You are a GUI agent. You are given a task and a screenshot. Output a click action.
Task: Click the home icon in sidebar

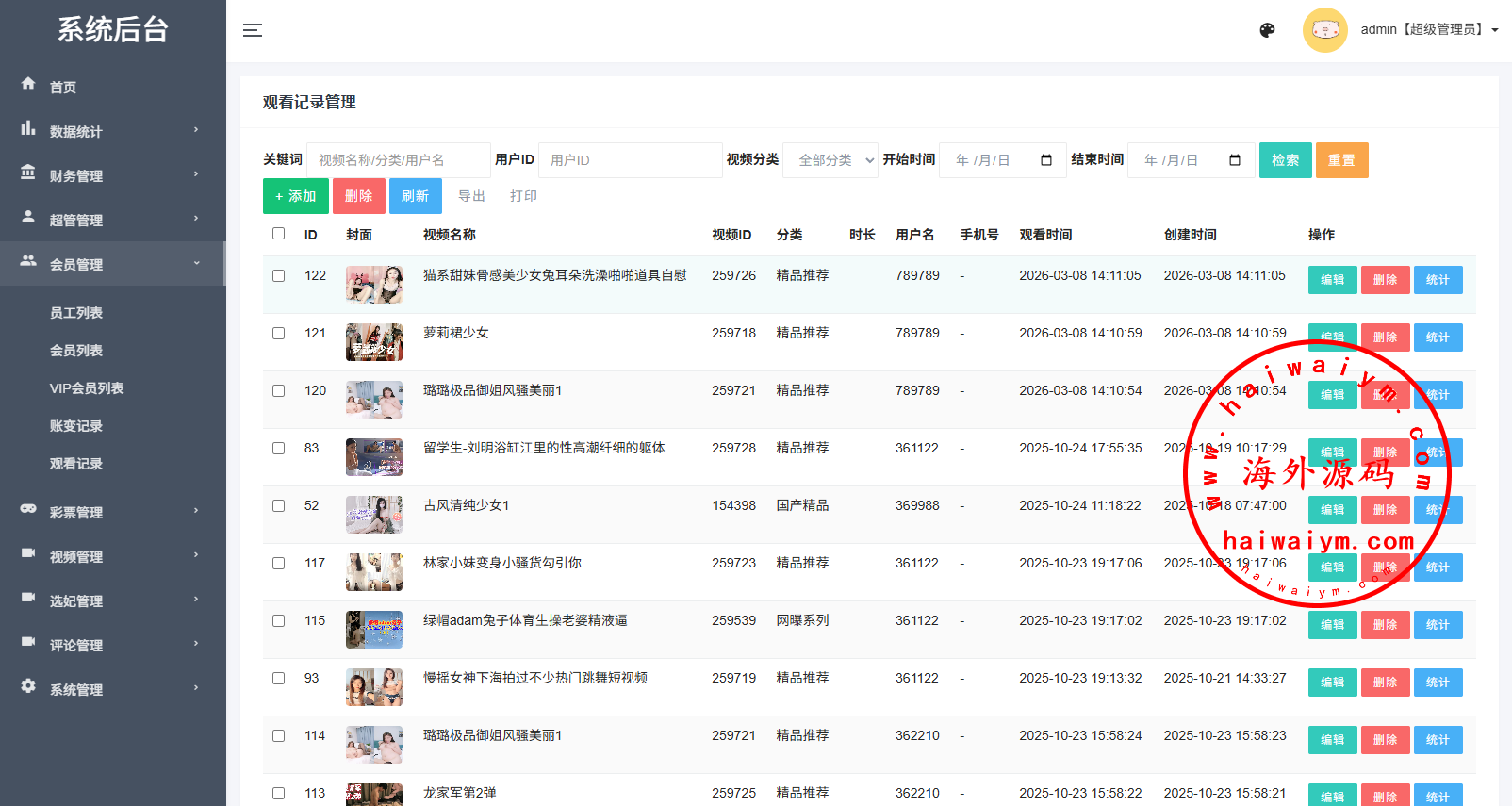[28, 84]
